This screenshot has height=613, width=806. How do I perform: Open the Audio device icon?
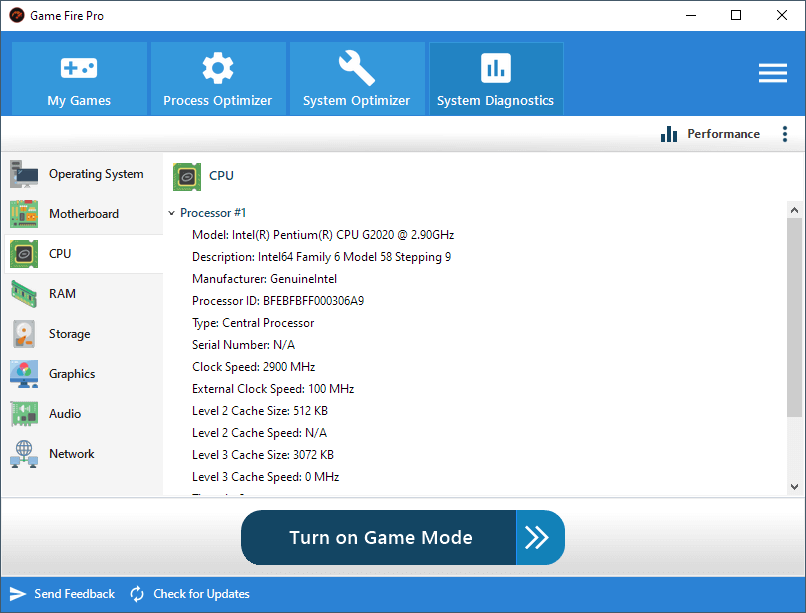tap(22, 413)
